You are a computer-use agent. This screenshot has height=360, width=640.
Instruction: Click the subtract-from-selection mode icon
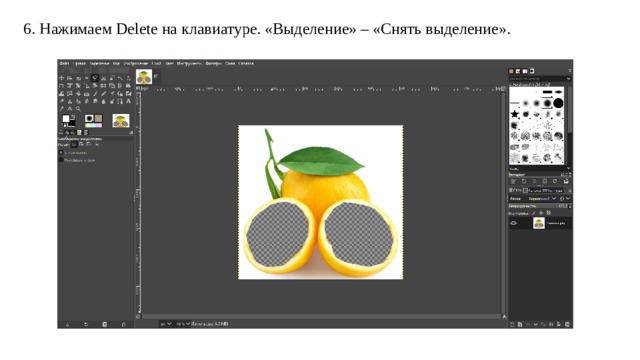tap(89, 144)
